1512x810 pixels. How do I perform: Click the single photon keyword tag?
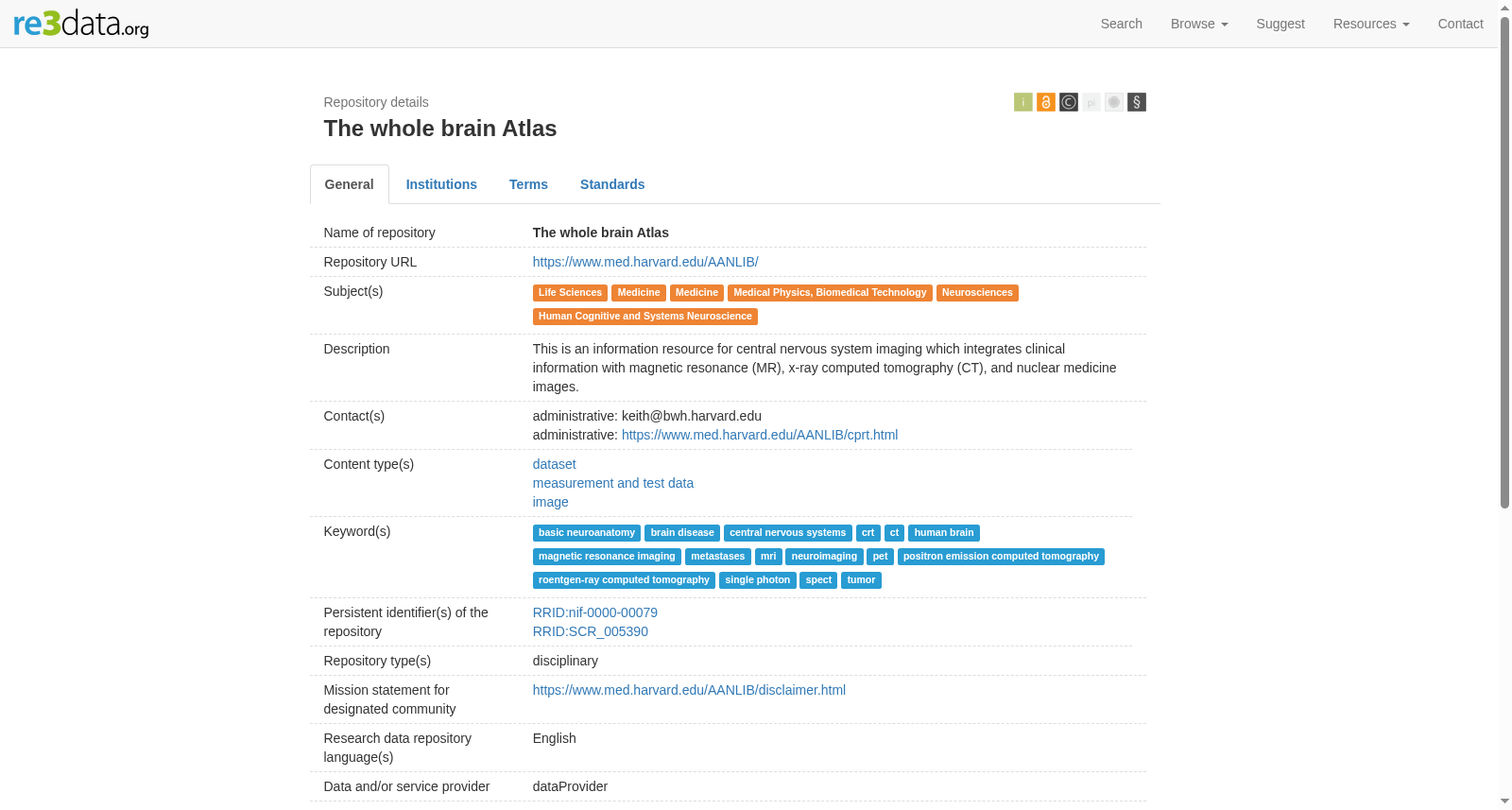[758, 580]
